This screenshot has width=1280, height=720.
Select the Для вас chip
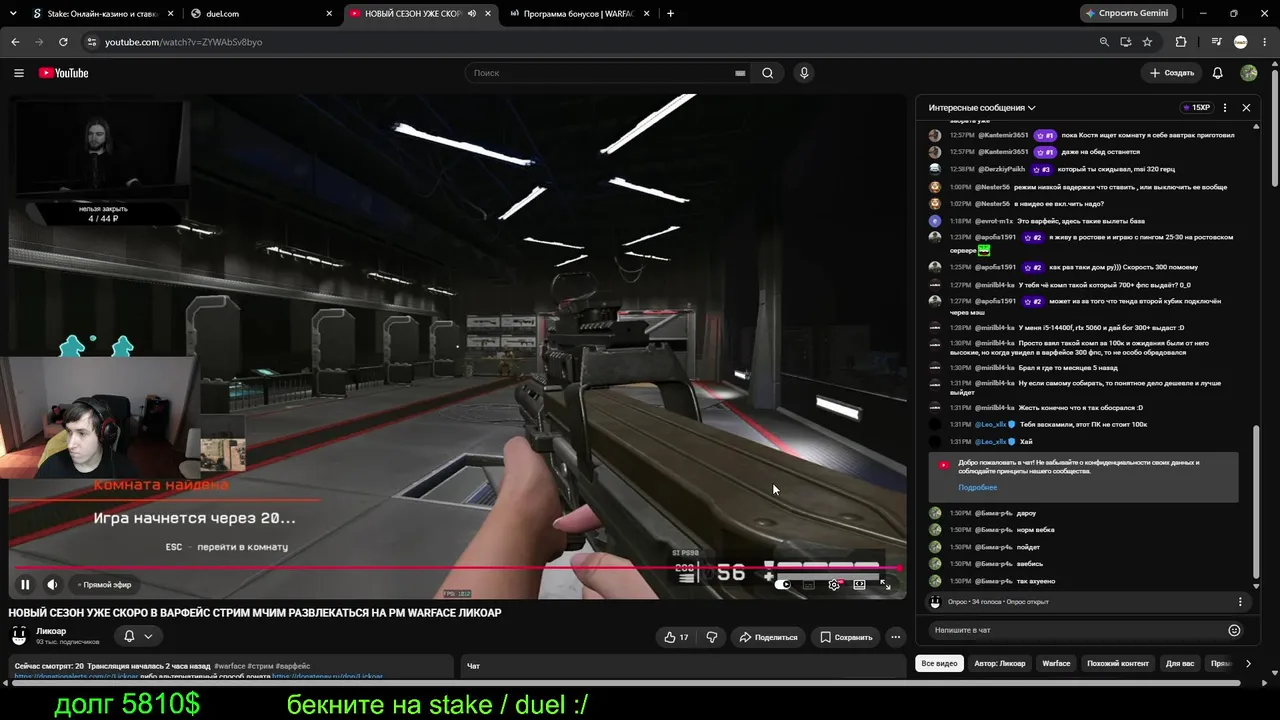click(x=1181, y=663)
